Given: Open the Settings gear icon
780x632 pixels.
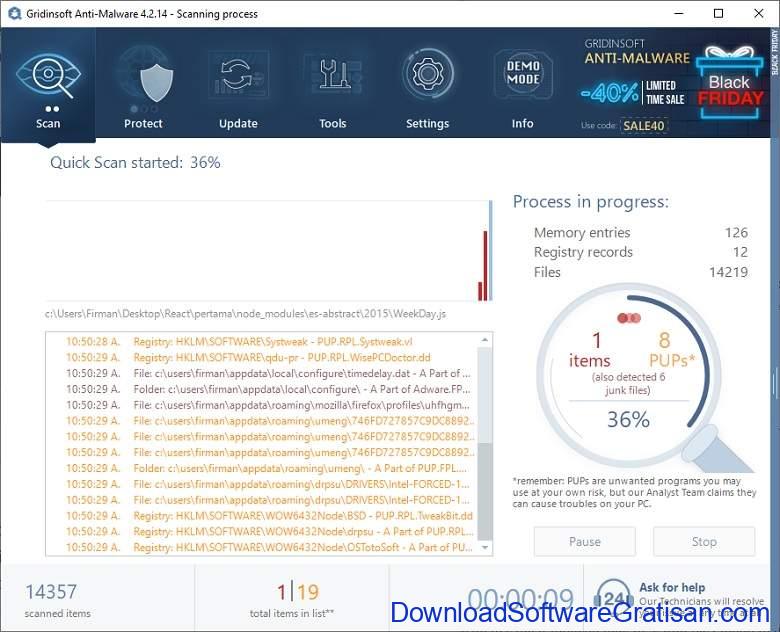Looking at the screenshot, I should click(428, 74).
